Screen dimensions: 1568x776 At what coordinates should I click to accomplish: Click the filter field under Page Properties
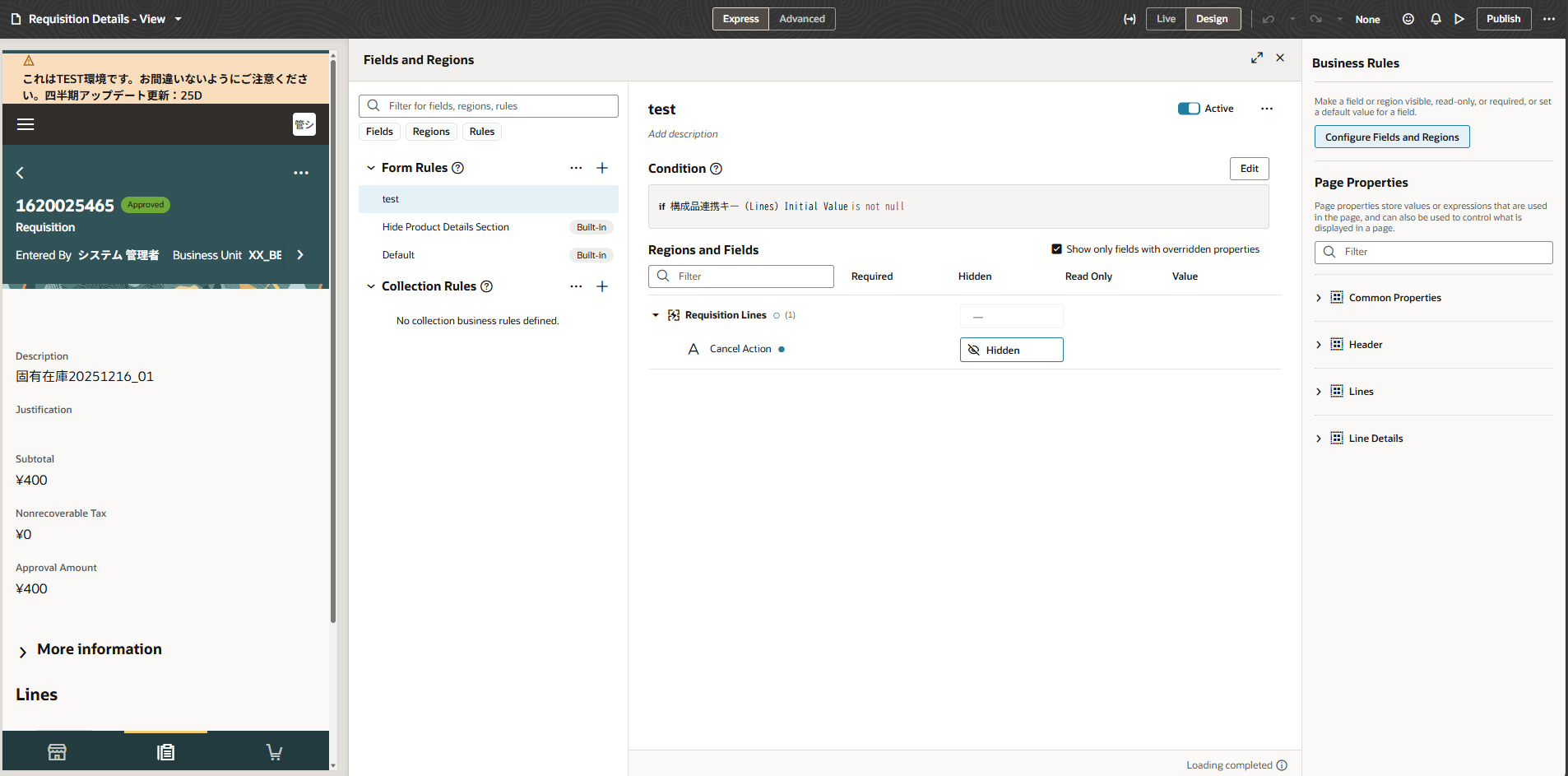click(x=1432, y=252)
